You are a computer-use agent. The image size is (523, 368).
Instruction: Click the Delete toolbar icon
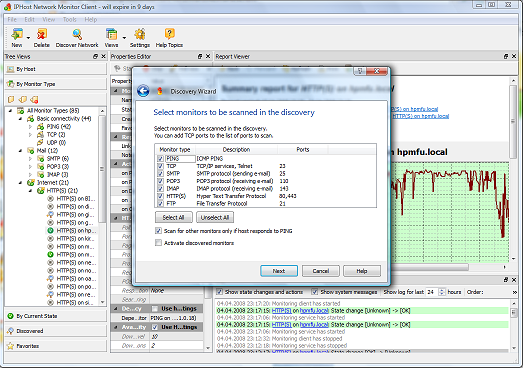click(x=42, y=35)
